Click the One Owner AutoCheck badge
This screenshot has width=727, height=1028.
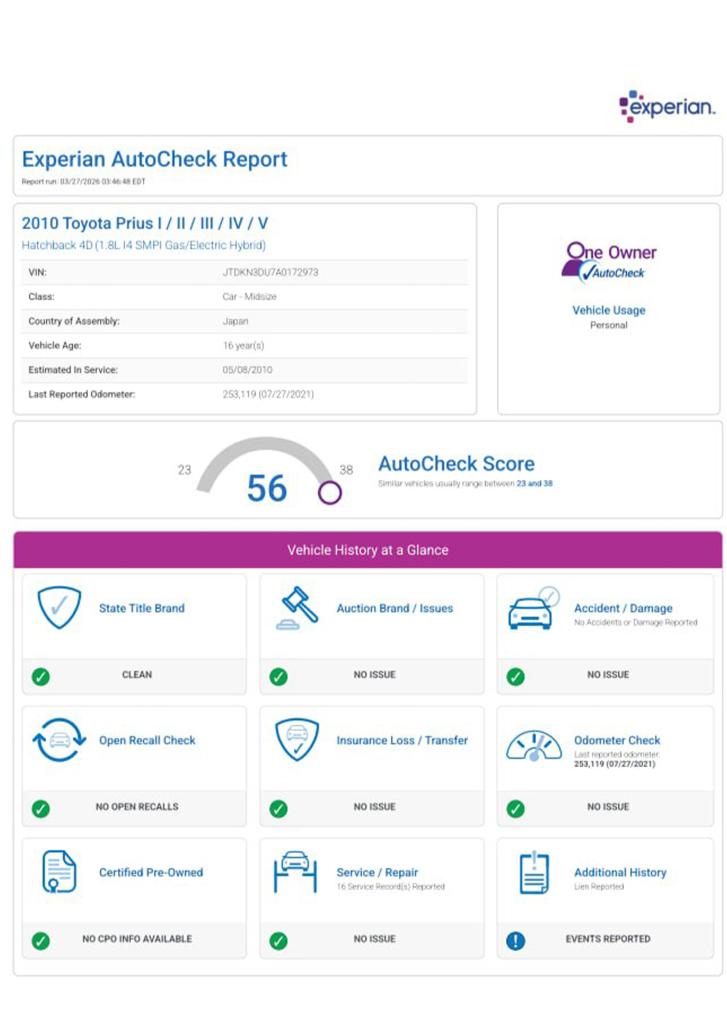[608, 261]
